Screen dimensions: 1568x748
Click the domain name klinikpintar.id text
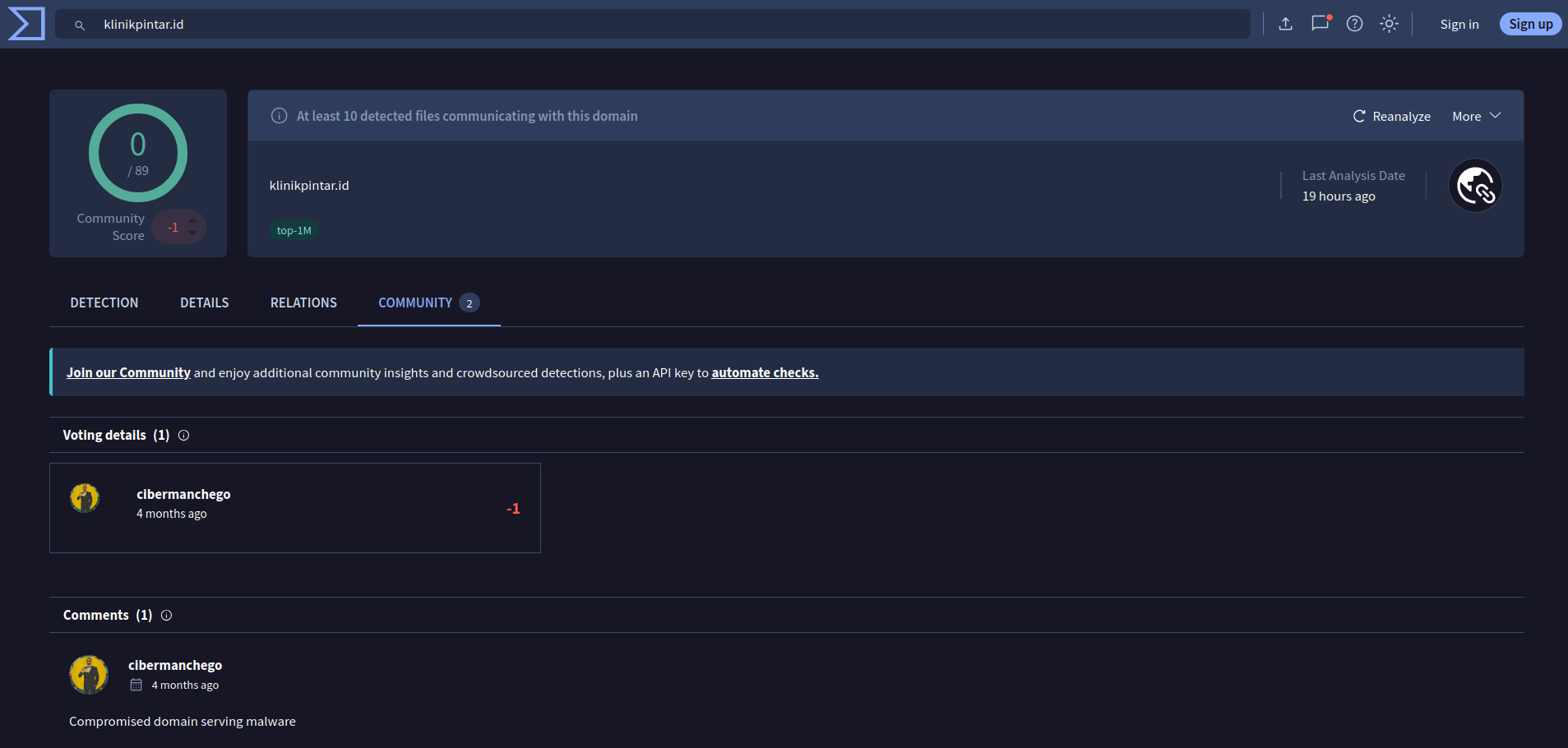309,186
